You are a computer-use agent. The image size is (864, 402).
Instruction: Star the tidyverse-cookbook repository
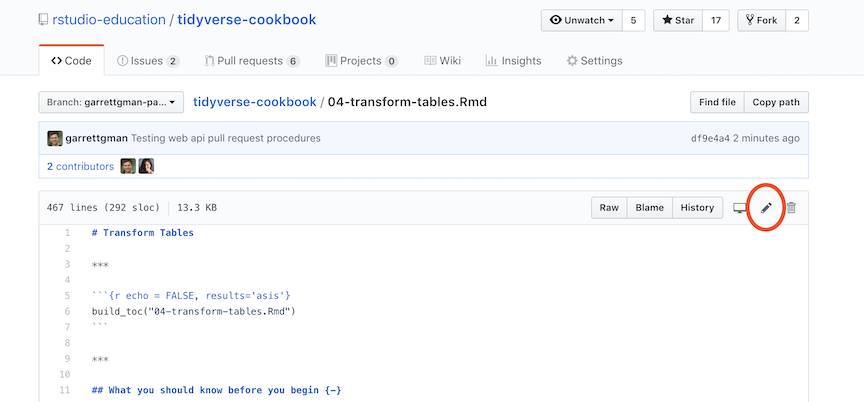coord(677,20)
